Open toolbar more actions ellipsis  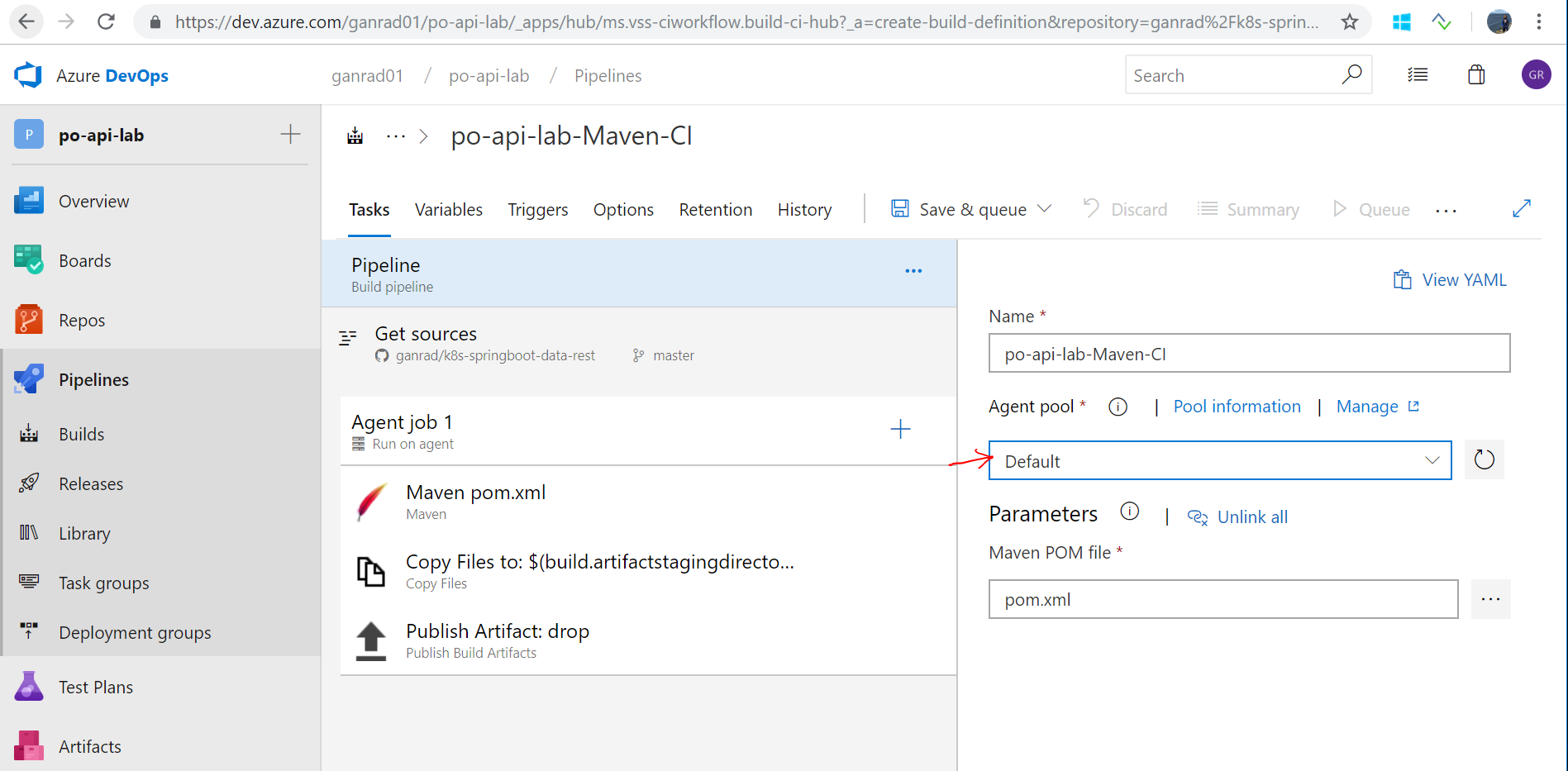pos(1446,211)
